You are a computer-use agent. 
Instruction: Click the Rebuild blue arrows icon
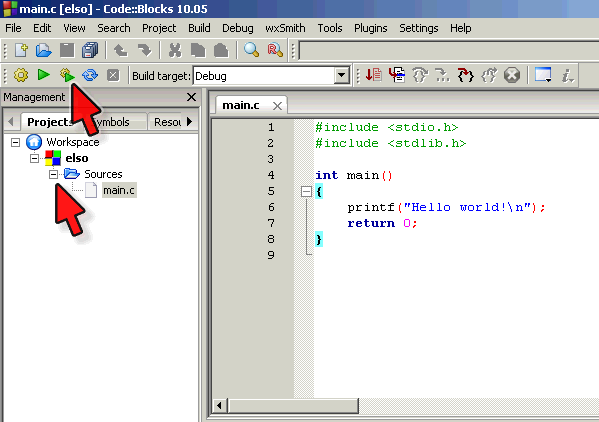[90, 75]
